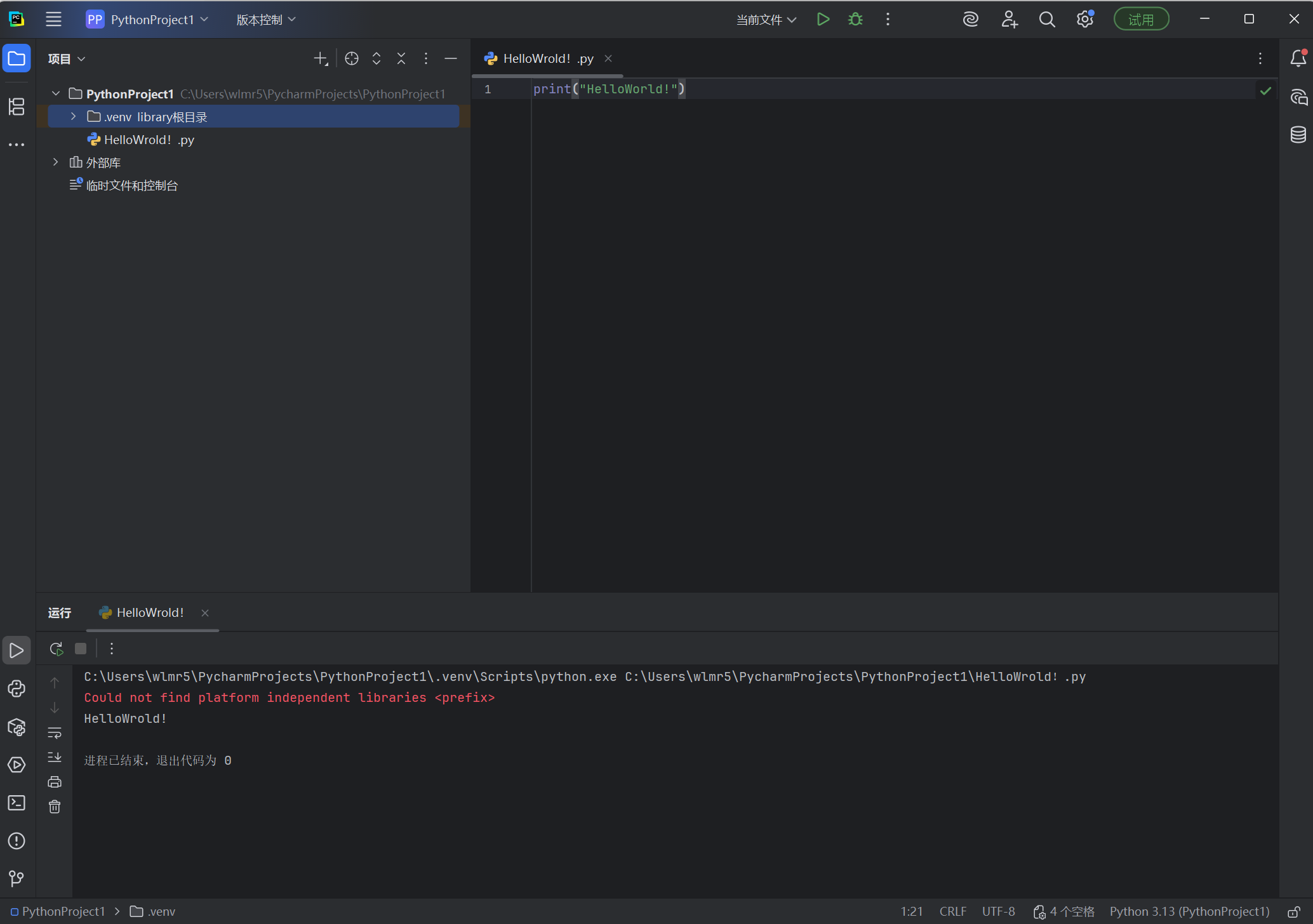Viewport: 1313px width, 924px height.
Task: Open the Python Console from the sidebar
Action: tap(17, 689)
